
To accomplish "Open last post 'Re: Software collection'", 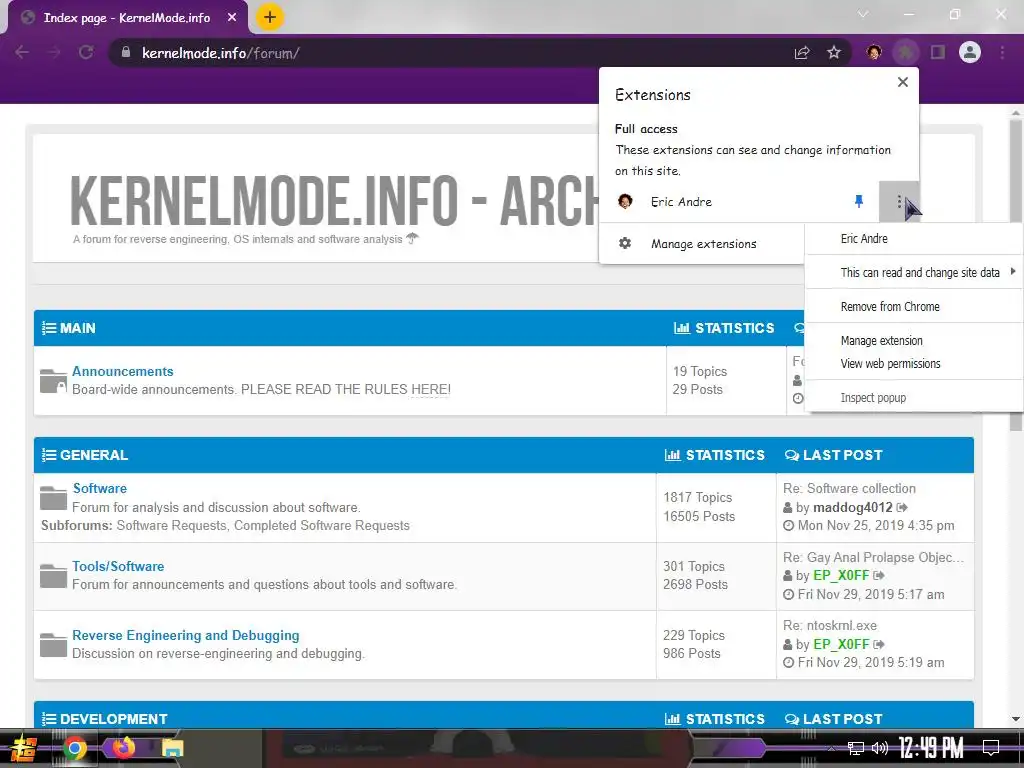I will pyautogui.click(x=849, y=488).
